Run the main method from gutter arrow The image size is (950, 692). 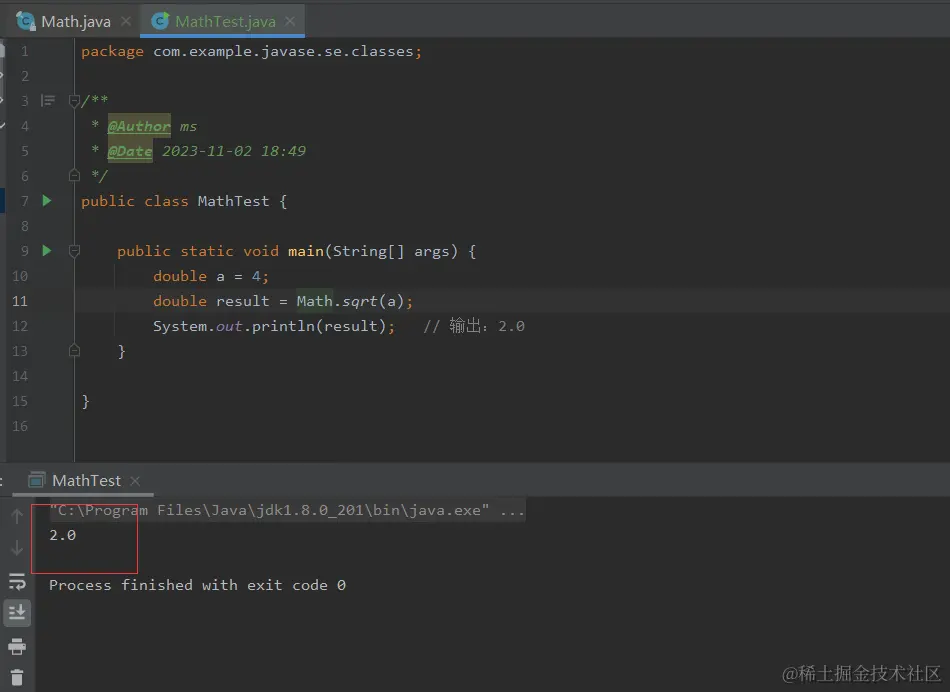coord(47,250)
